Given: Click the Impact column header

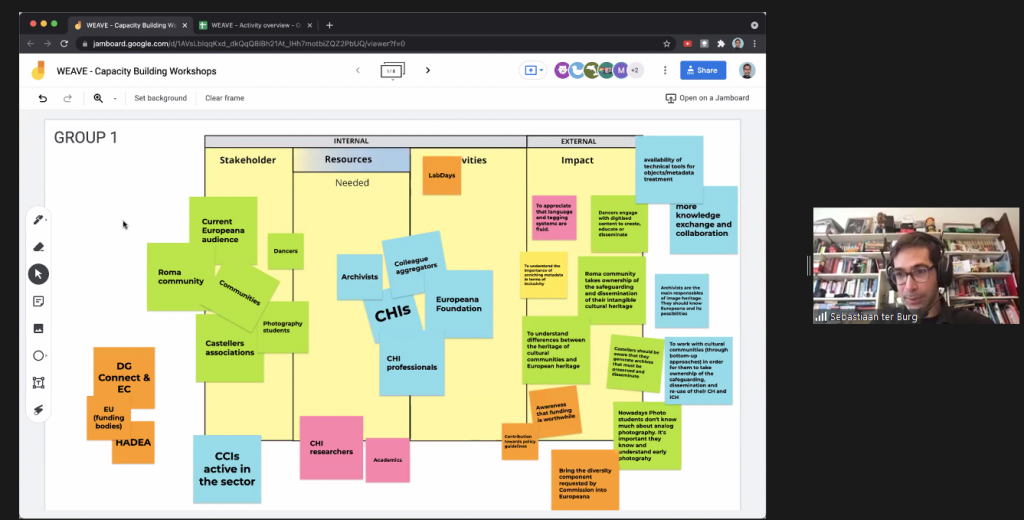Looking at the screenshot, I should (577, 160).
